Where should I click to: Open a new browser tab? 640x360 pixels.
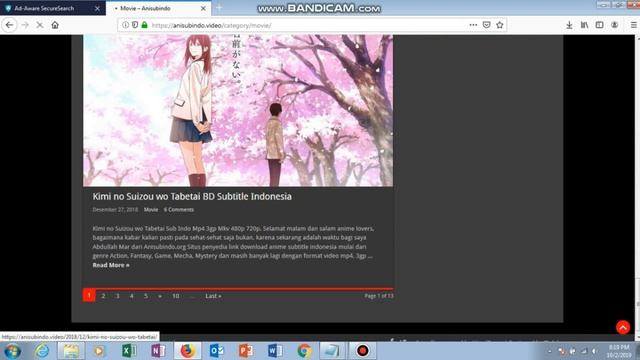coord(219,8)
